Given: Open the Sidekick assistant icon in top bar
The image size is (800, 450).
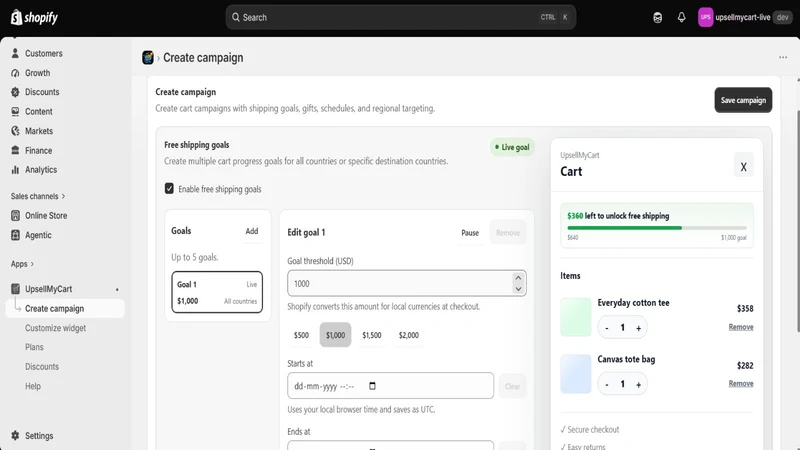Looking at the screenshot, I should point(657,17).
